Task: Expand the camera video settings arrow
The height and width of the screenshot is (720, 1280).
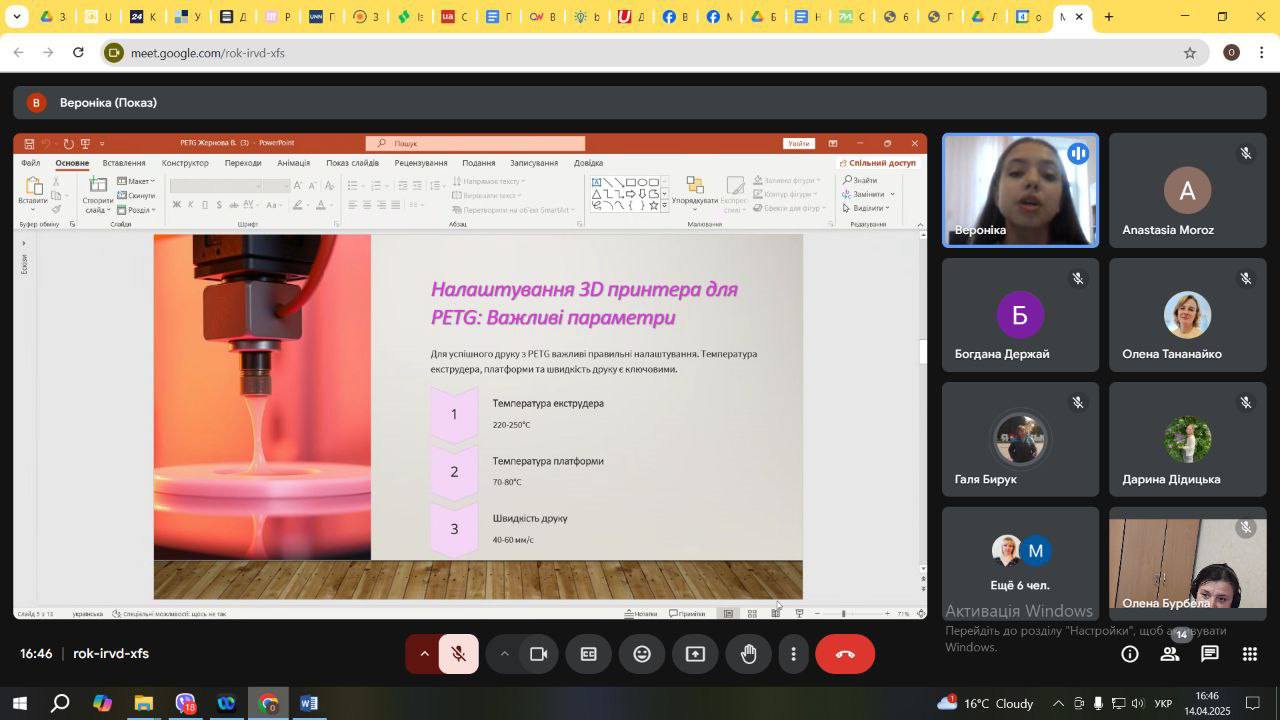Action: tap(504, 654)
